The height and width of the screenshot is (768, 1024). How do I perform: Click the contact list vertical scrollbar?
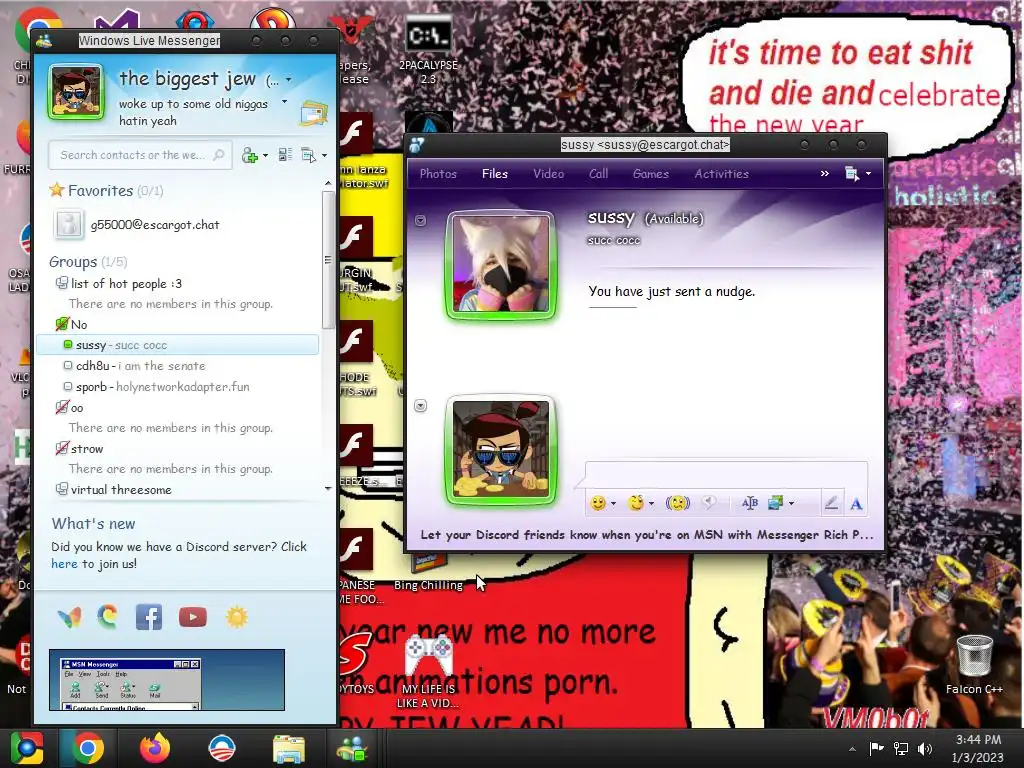coord(328,261)
